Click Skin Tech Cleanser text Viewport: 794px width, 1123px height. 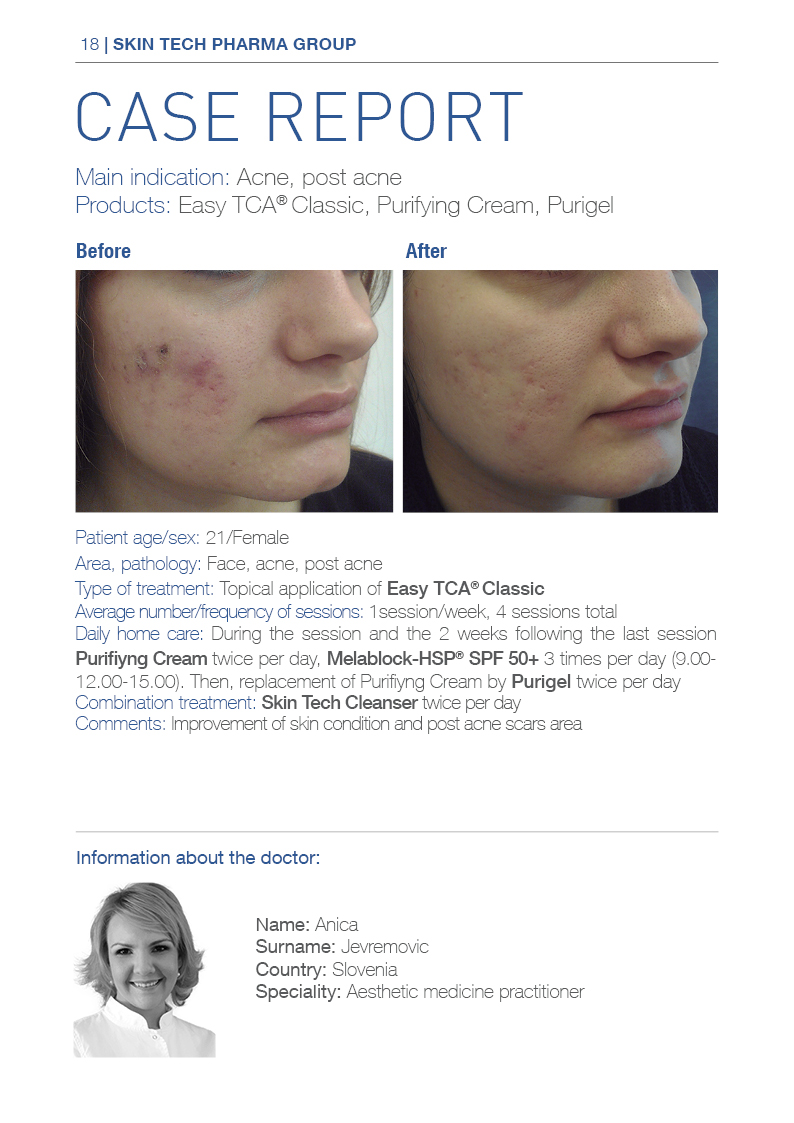tap(339, 703)
